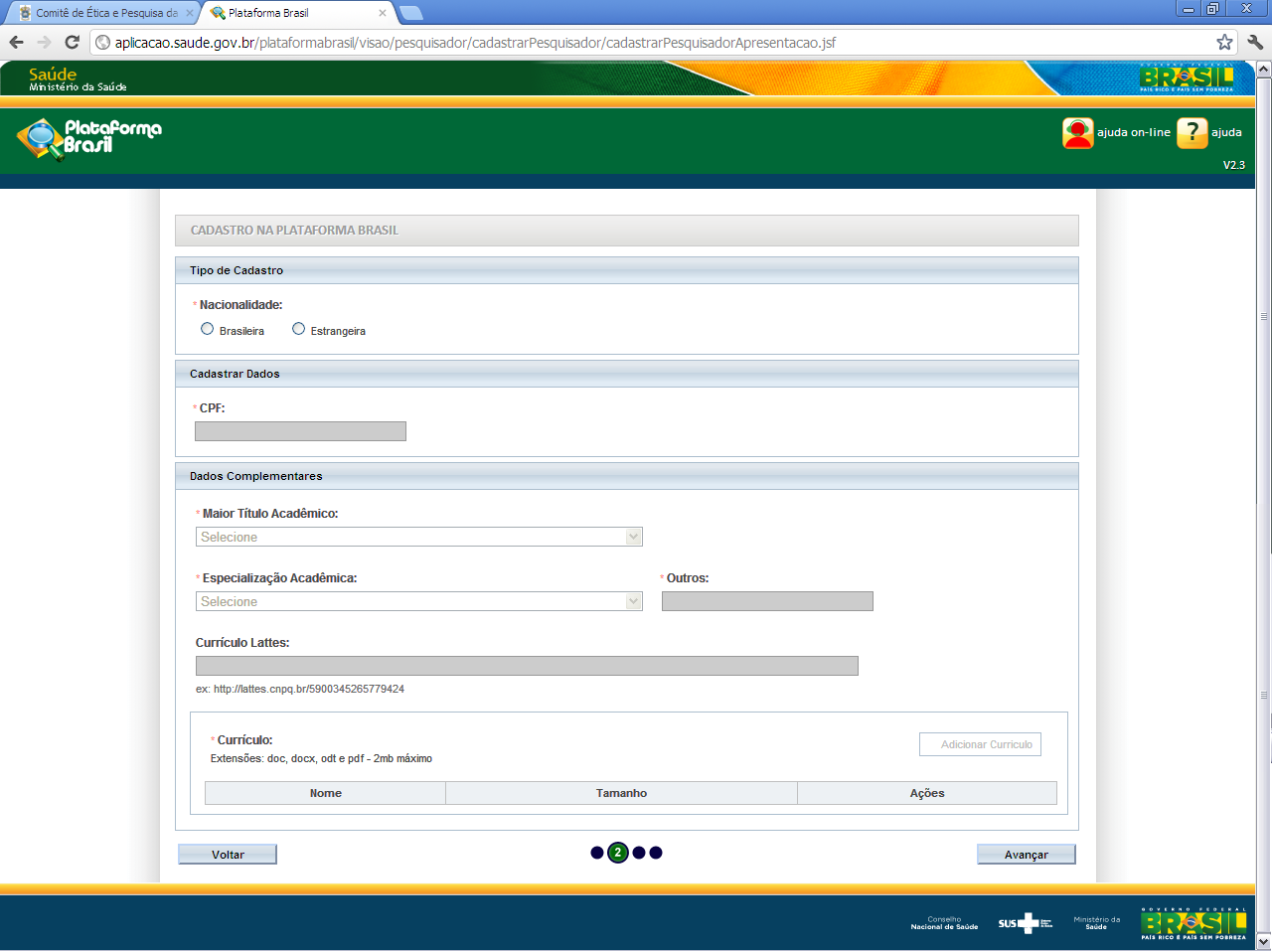Click the page scrollbar up arrow

(x=1264, y=70)
